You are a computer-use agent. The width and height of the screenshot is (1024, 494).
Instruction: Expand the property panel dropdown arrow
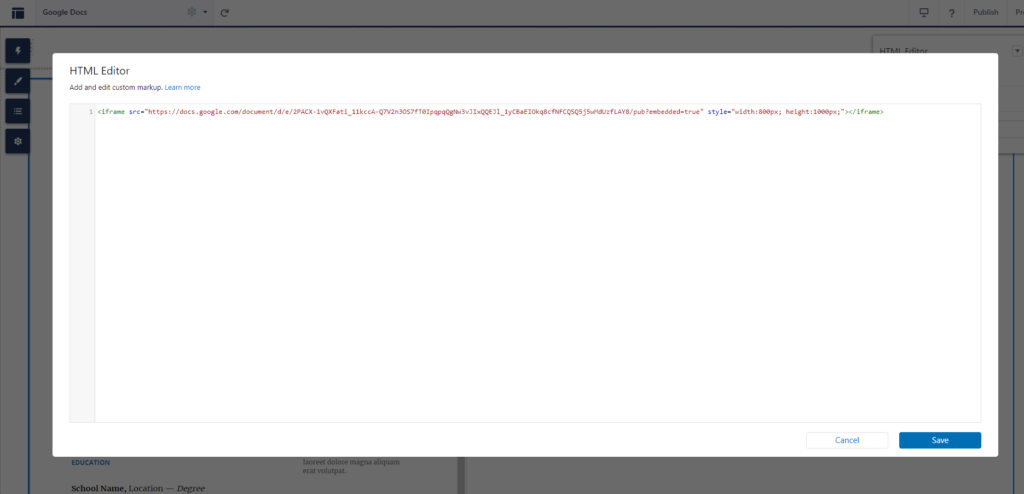(1017, 51)
